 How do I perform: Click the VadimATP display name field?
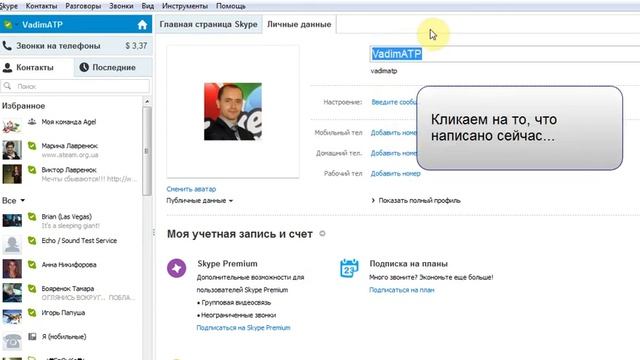[x=505, y=54]
